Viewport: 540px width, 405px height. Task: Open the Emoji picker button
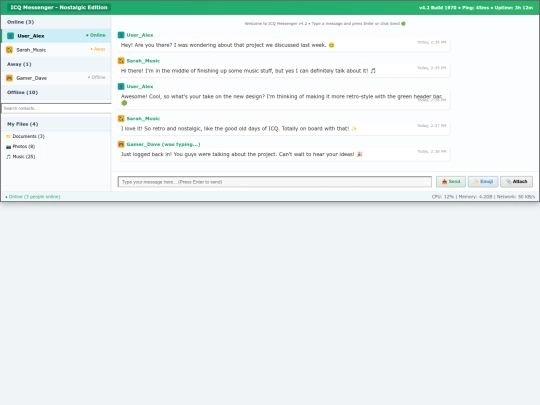point(483,182)
